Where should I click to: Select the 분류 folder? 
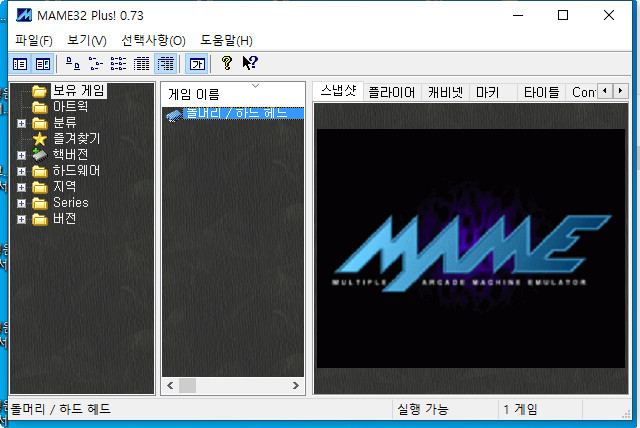tap(64, 122)
